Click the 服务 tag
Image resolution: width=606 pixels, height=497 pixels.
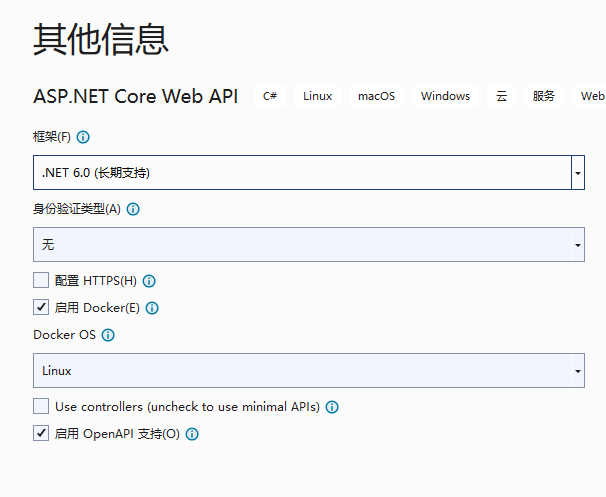pos(543,96)
